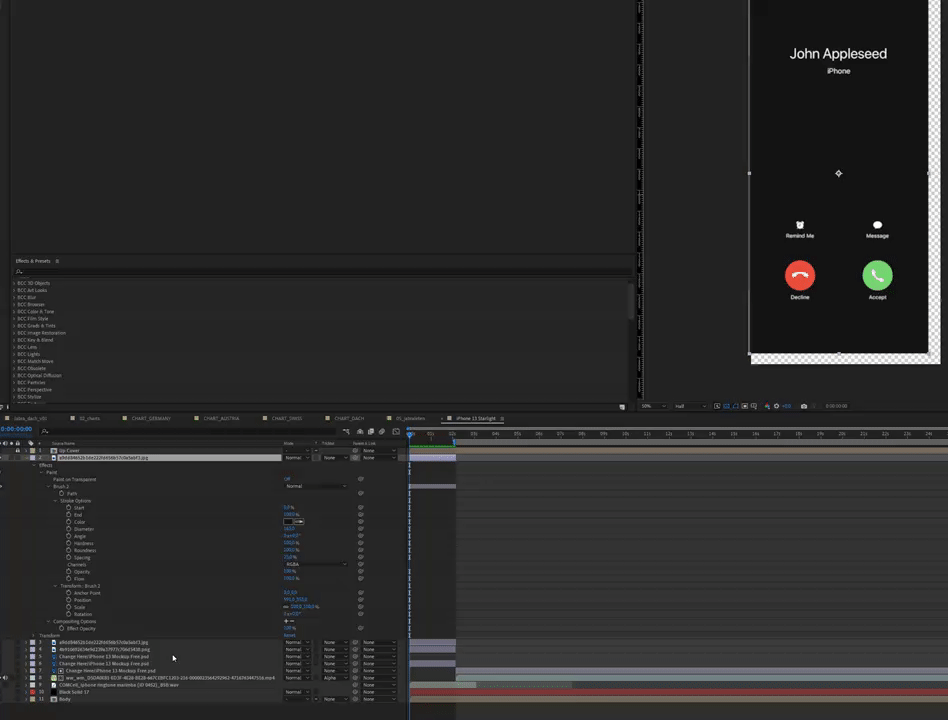Screen dimensions: 948x720
Task: Toggle lock on the Up Cover layer
Action: coord(18,450)
